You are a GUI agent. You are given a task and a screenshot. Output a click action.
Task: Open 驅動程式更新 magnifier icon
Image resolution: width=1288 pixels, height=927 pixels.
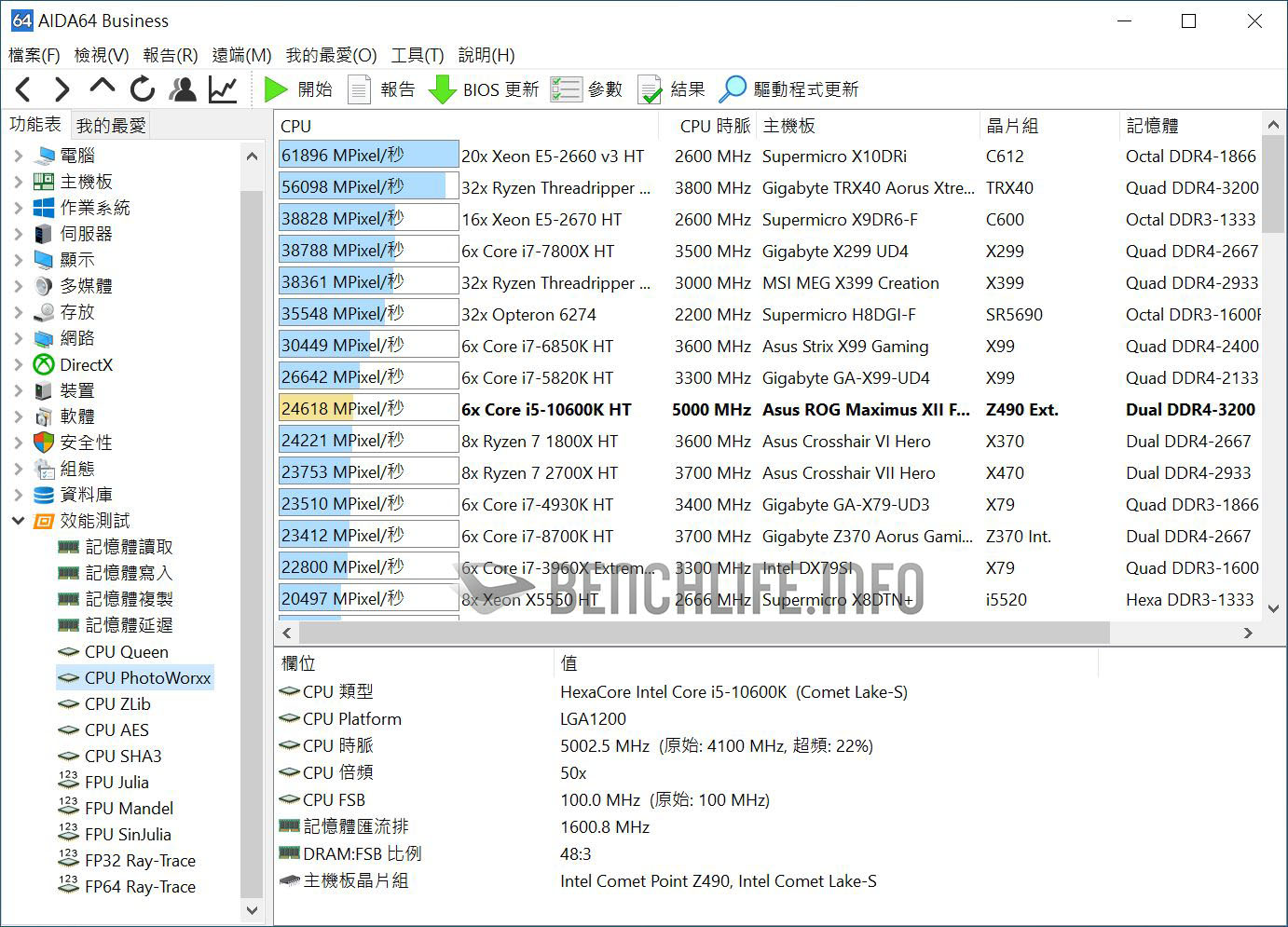tap(733, 89)
